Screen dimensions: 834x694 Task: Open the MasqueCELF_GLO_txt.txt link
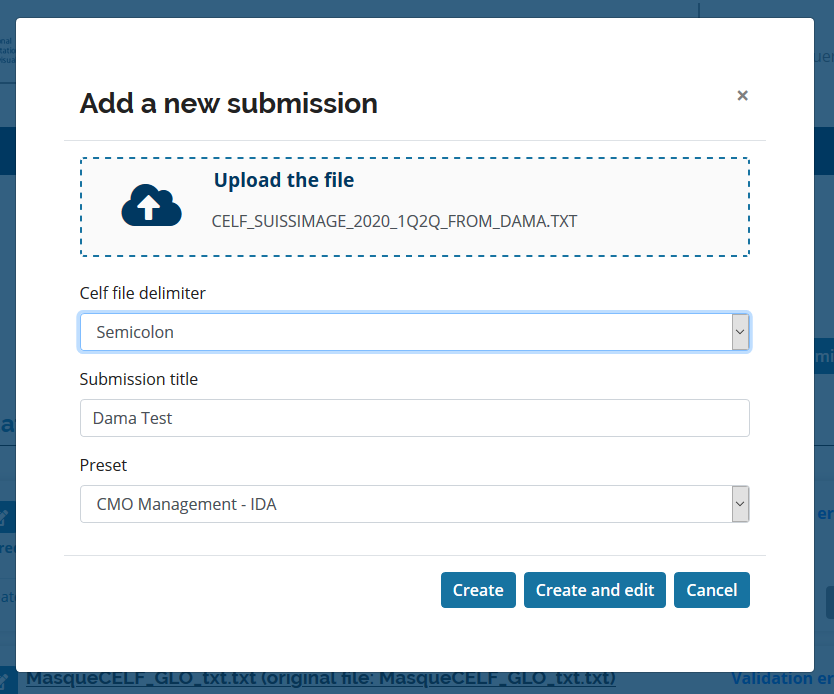[x=320, y=678]
